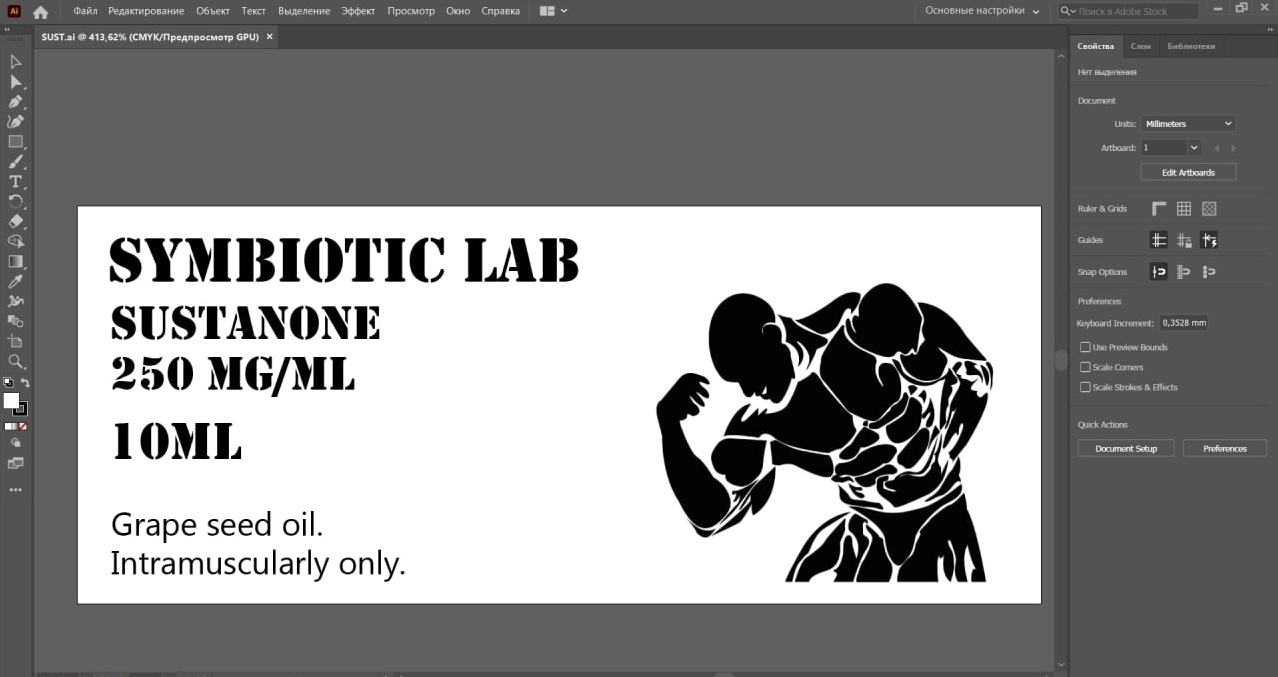Select the Pen tool
Image resolution: width=1278 pixels, height=677 pixels.
(16, 102)
